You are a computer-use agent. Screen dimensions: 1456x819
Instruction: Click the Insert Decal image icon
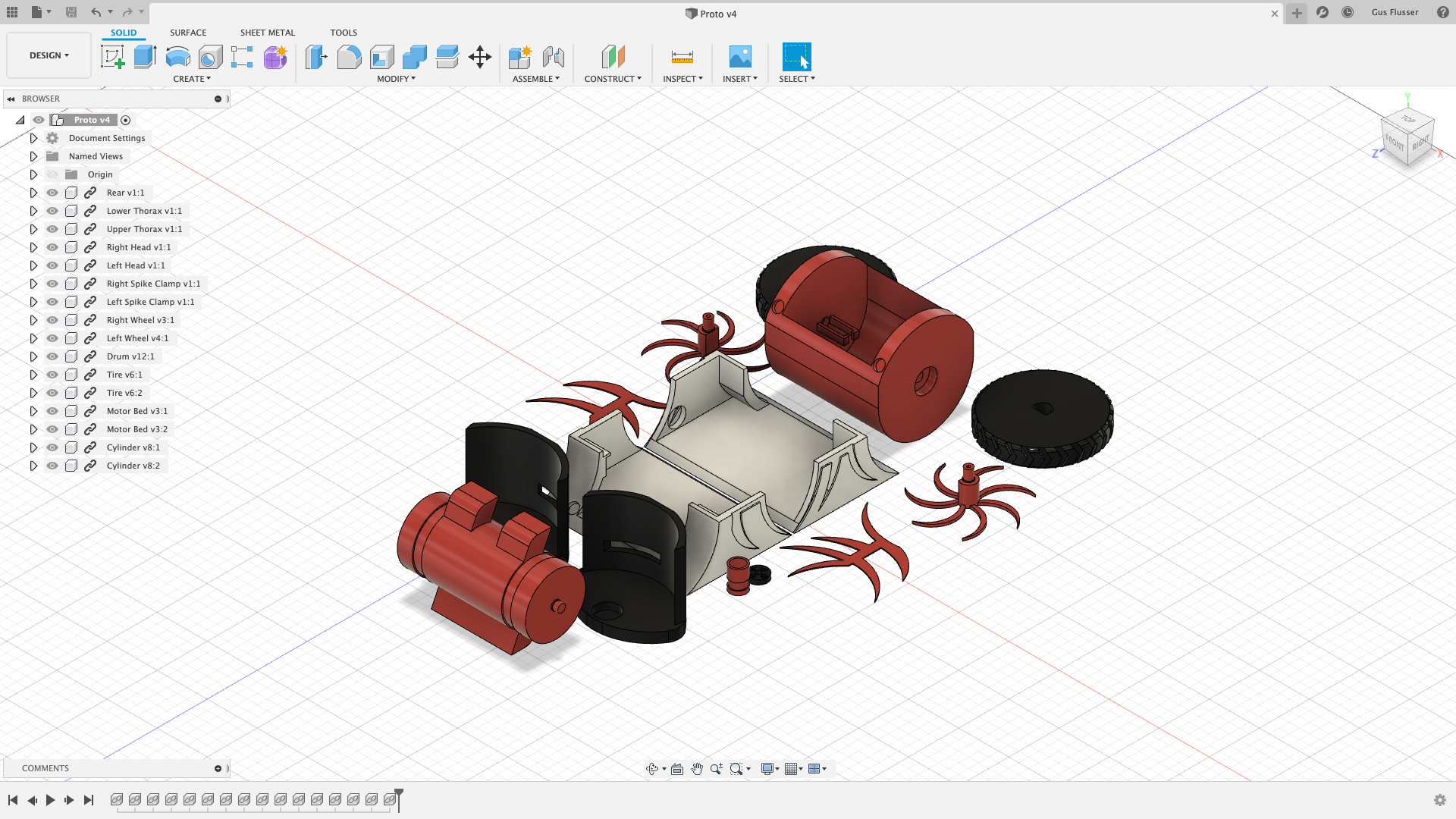(739, 57)
